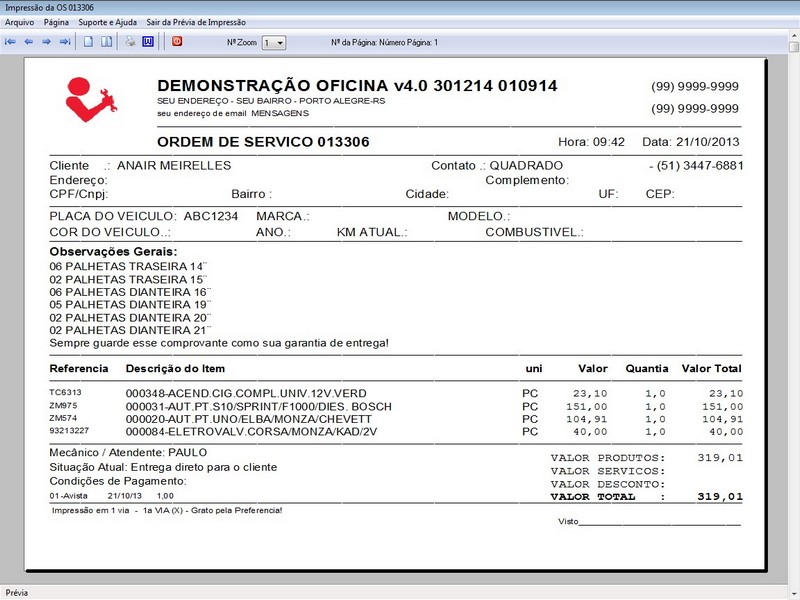The image size is (800, 600).
Task: Click reference code ZM574
Action: [63, 418]
